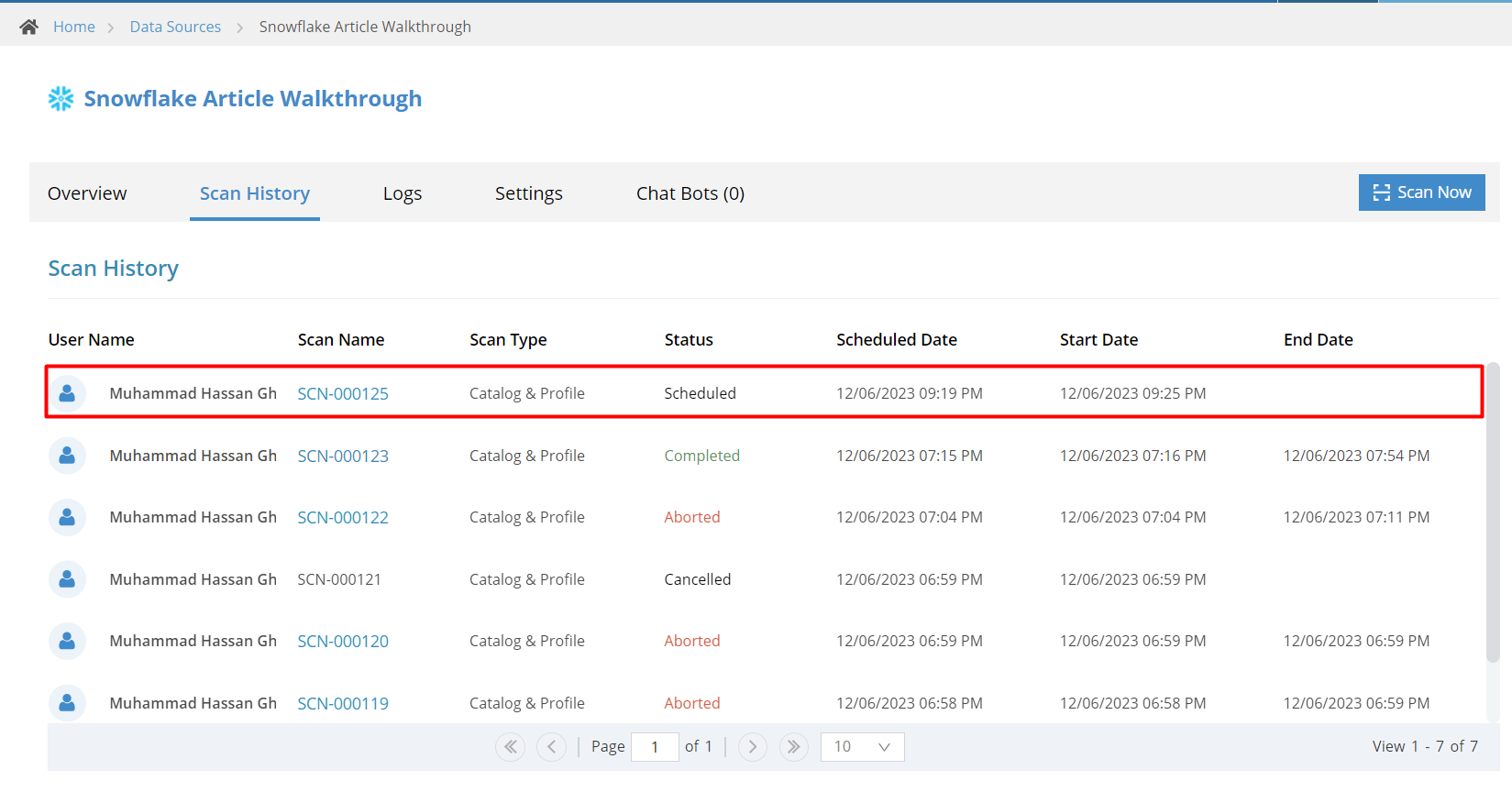
Task: Click the Scan Type column header
Action: [508, 340]
